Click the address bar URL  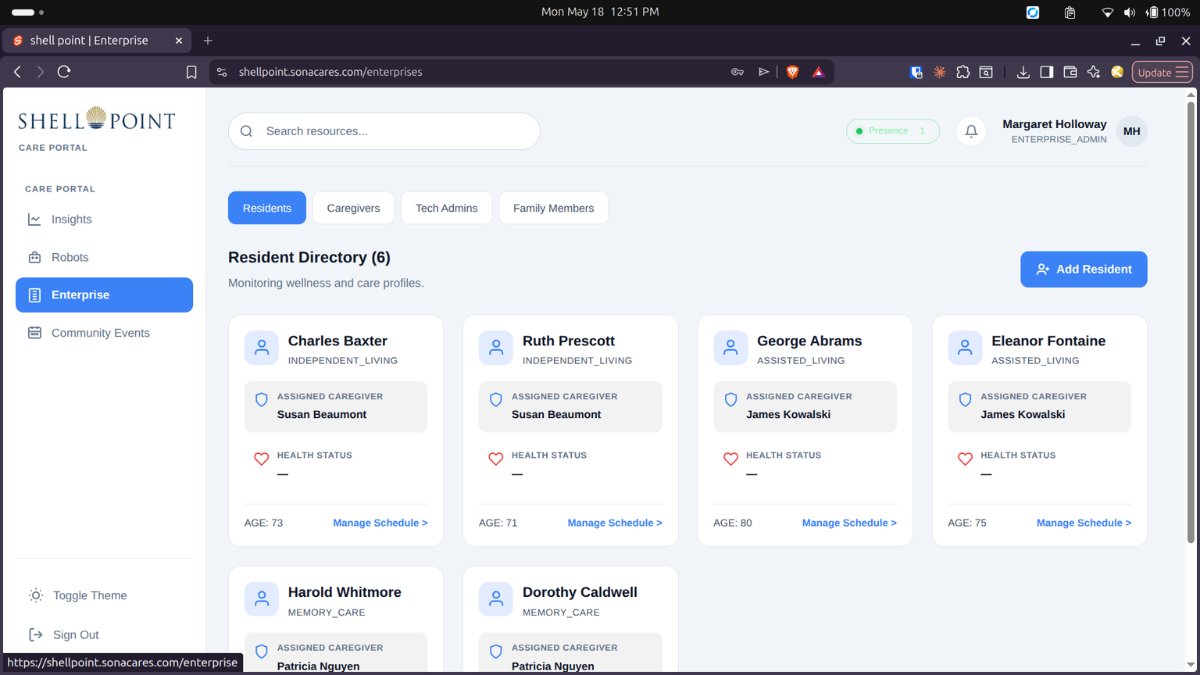click(x=330, y=72)
